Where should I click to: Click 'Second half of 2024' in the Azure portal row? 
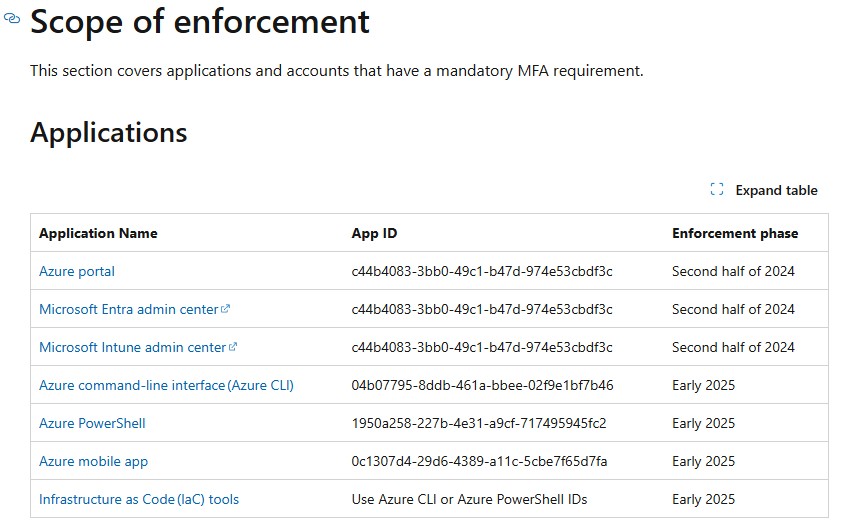pos(733,272)
